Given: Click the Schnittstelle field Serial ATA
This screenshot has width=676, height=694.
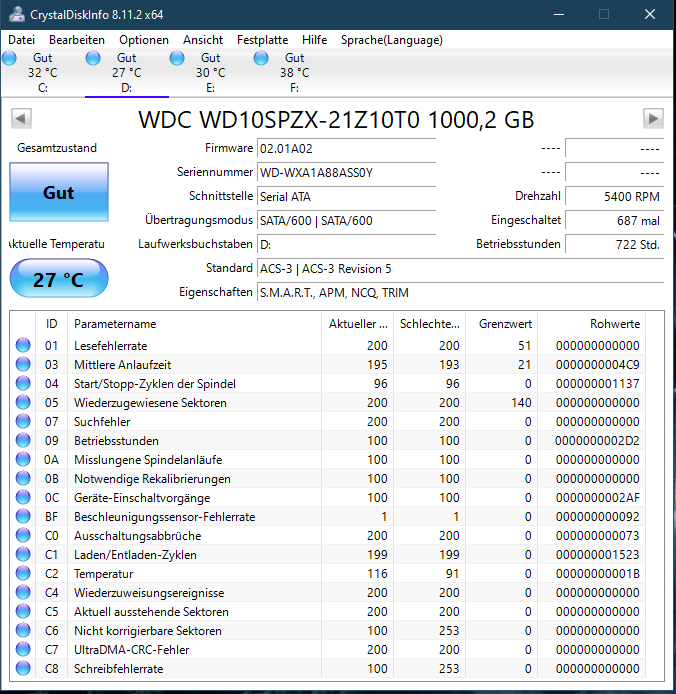Looking at the screenshot, I should click(347, 197).
